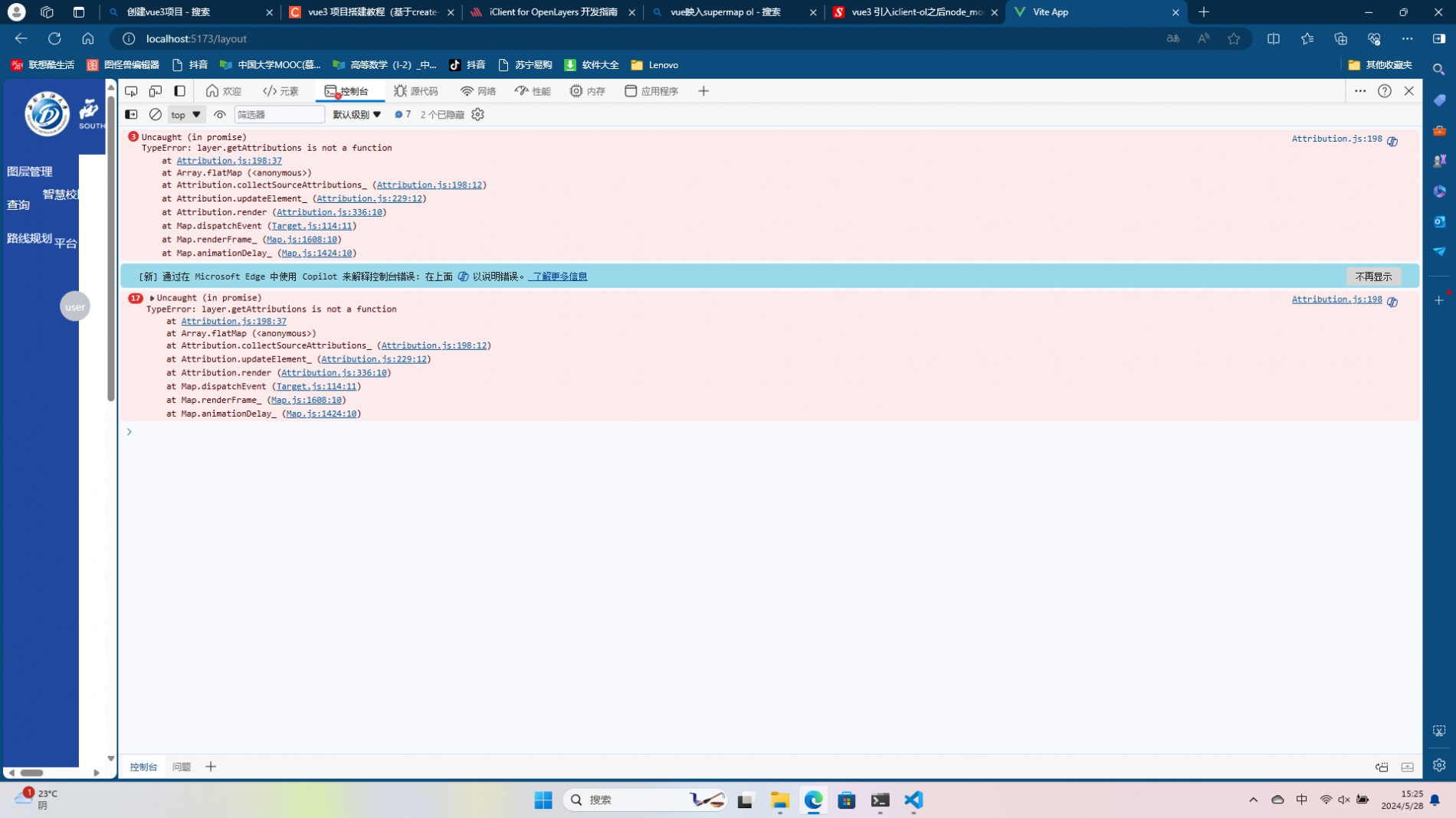
Task: Clear the console icon
Action: point(156,114)
